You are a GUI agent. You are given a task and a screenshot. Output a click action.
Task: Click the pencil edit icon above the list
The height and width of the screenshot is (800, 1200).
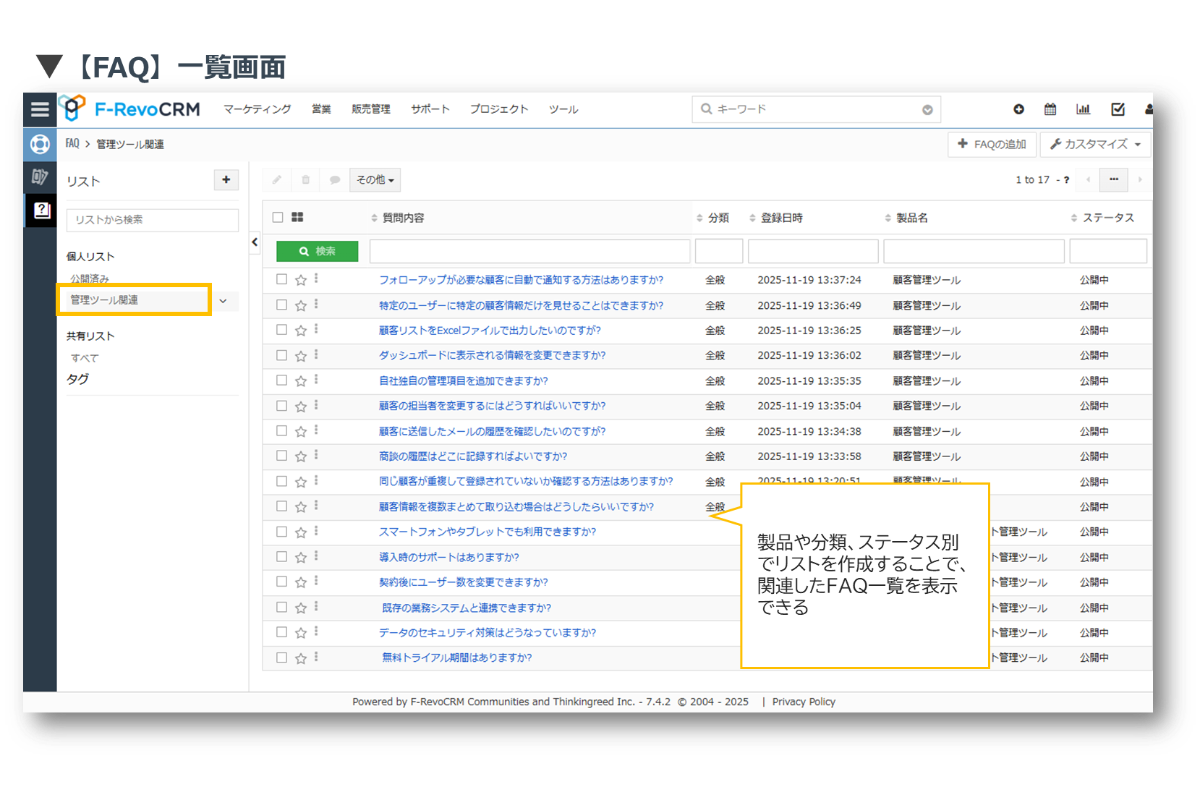(x=276, y=179)
